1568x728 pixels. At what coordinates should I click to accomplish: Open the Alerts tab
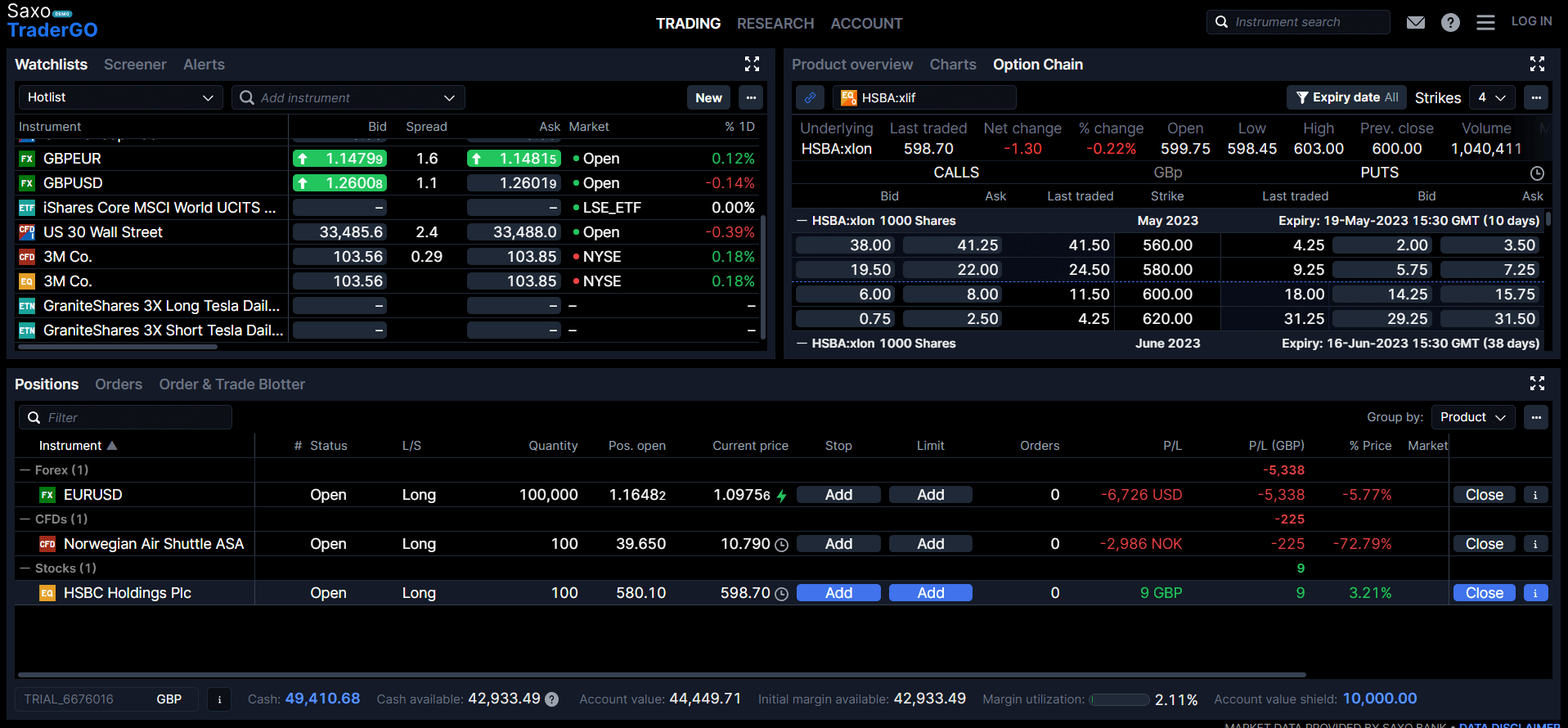tap(204, 65)
